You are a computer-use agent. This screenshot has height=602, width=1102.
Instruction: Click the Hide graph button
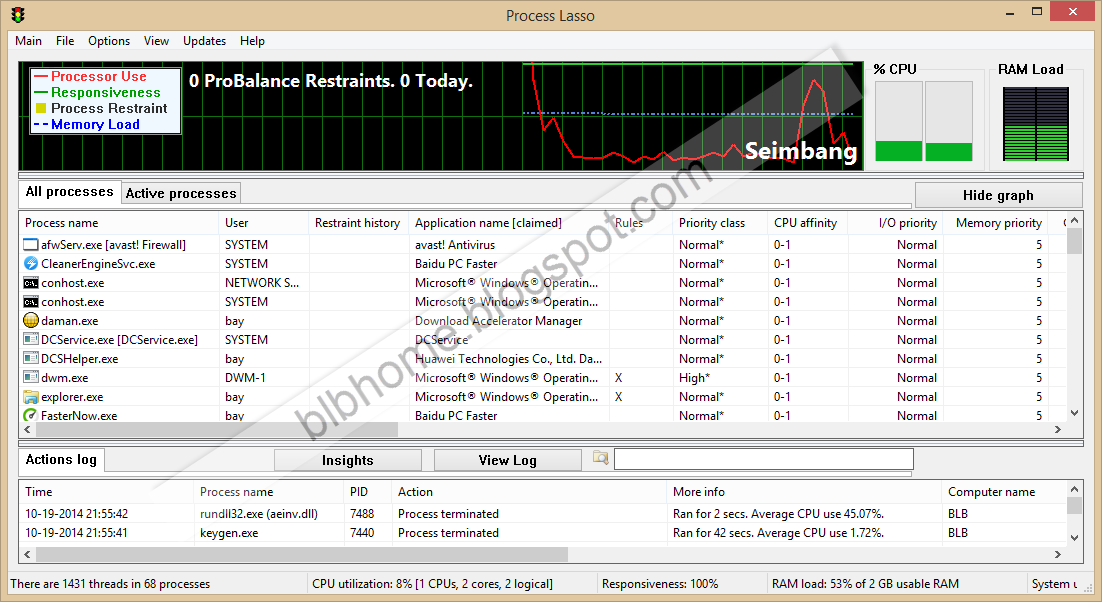pos(998,195)
